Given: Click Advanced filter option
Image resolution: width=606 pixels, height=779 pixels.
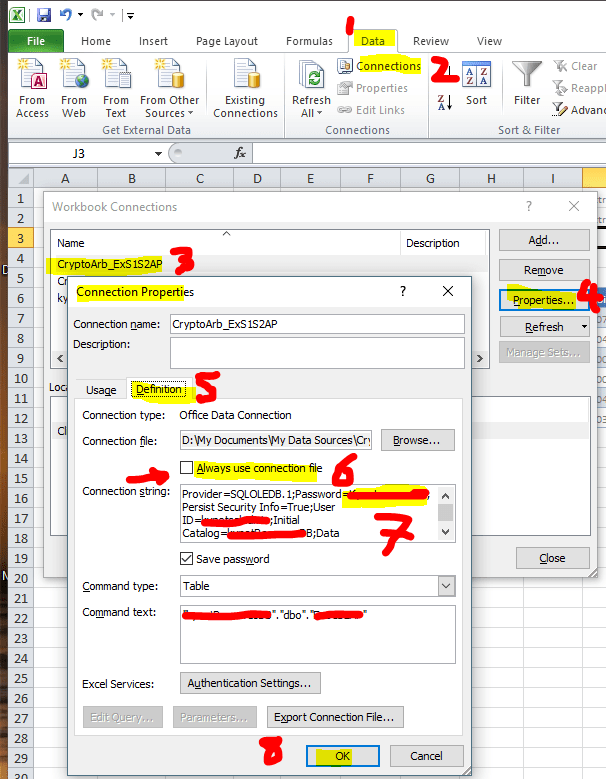Looking at the screenshot, I should 579,110.
